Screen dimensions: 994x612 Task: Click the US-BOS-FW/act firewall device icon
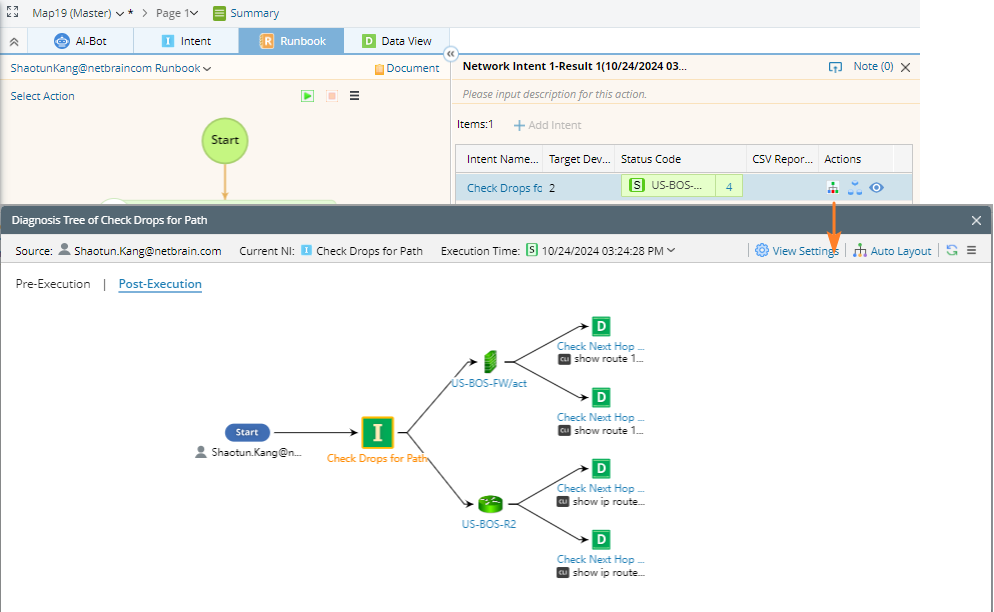[x=490, y=362]
